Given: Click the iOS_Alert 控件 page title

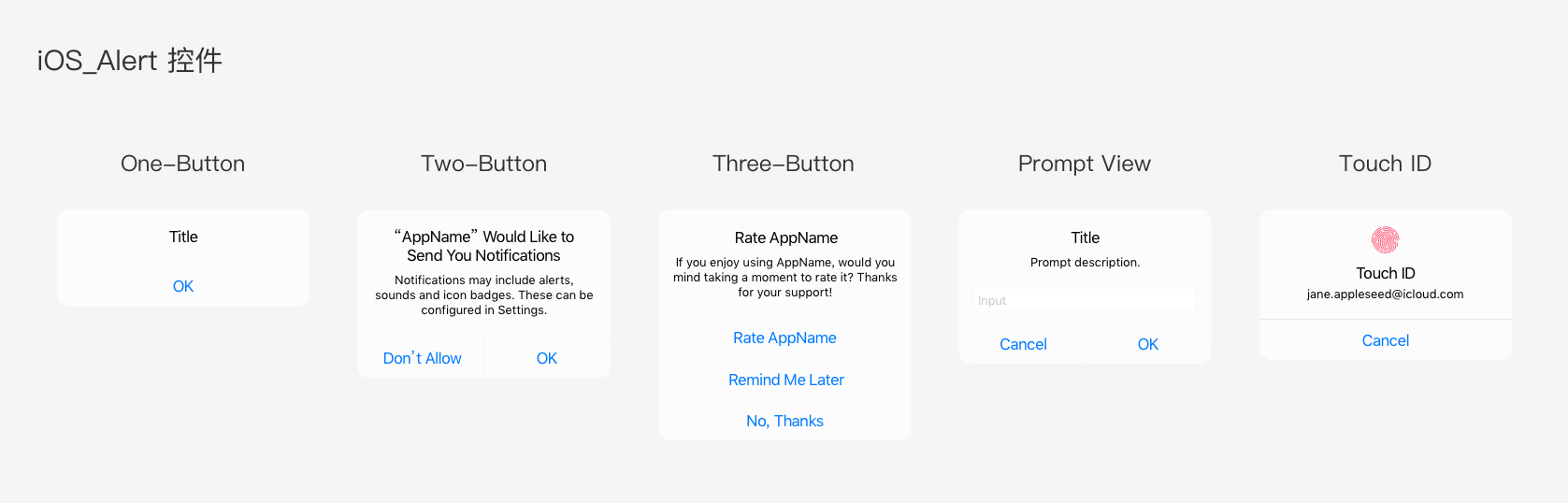Looking at the screenshot, I should click(130, 61).
